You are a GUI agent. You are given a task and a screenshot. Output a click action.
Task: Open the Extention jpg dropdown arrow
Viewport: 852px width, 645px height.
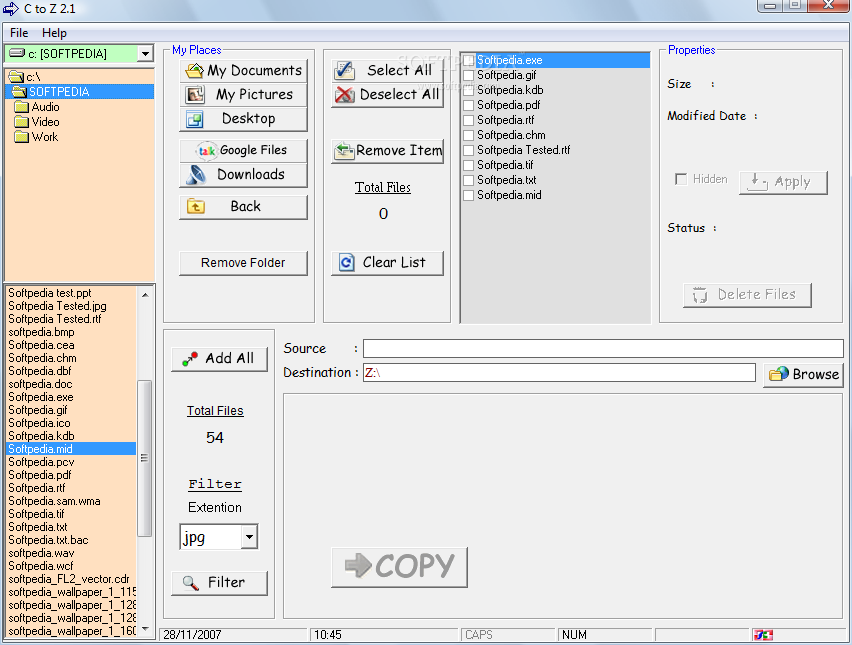(x=249, y=537)
